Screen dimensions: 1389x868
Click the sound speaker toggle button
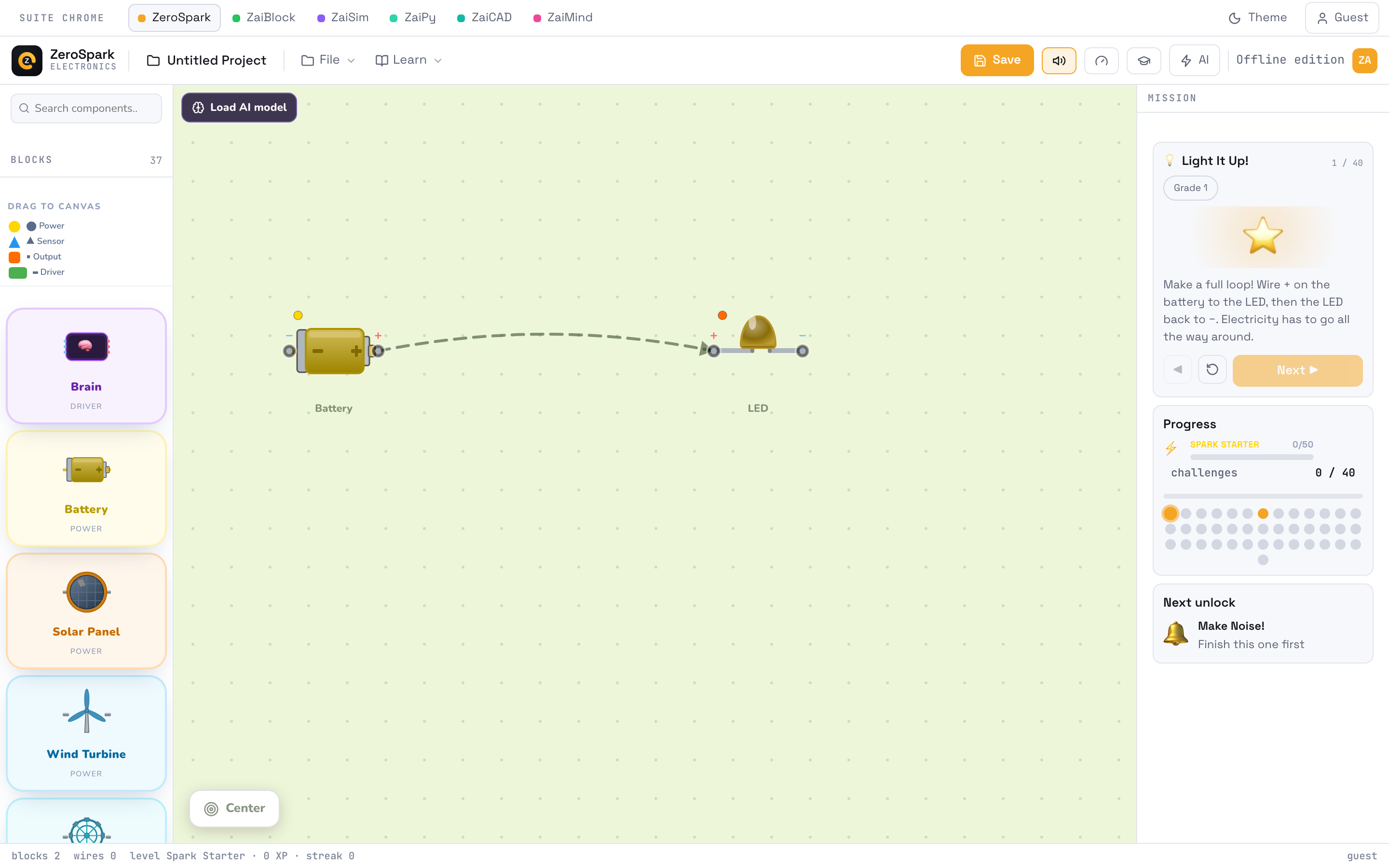pos(1059,60)
